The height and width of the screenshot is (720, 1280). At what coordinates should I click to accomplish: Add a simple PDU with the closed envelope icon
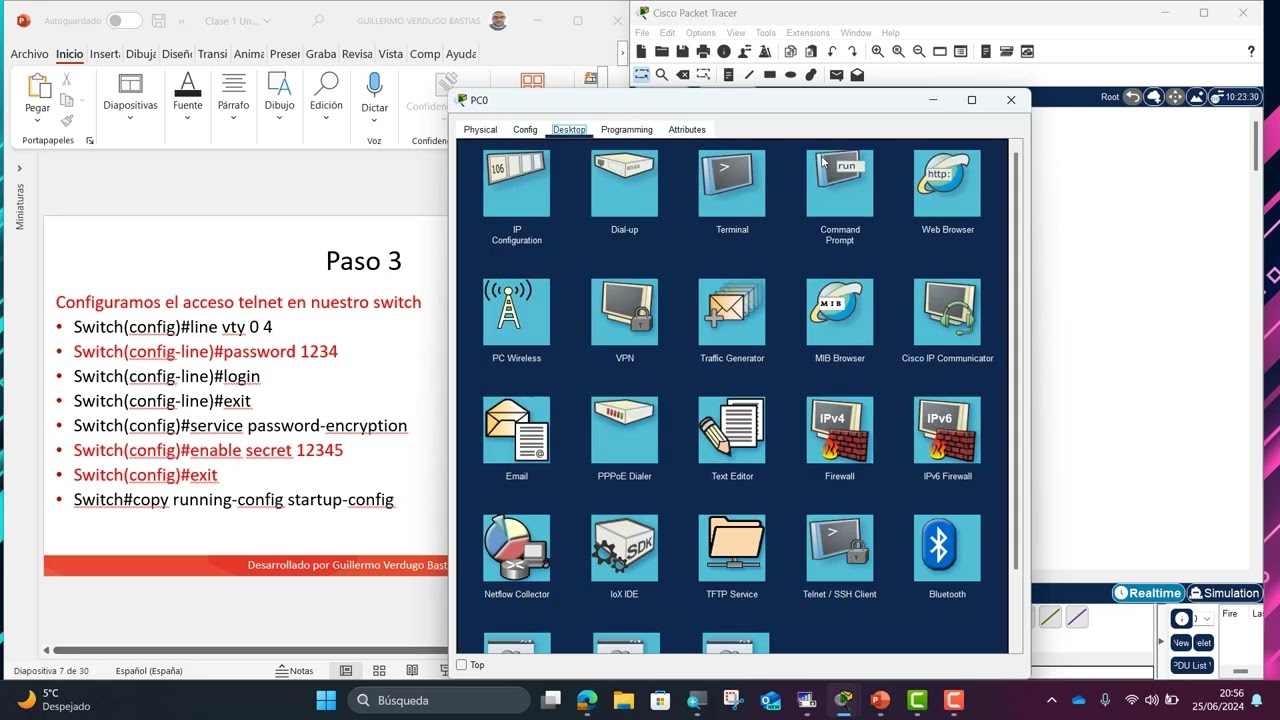[x=837, y=75]
